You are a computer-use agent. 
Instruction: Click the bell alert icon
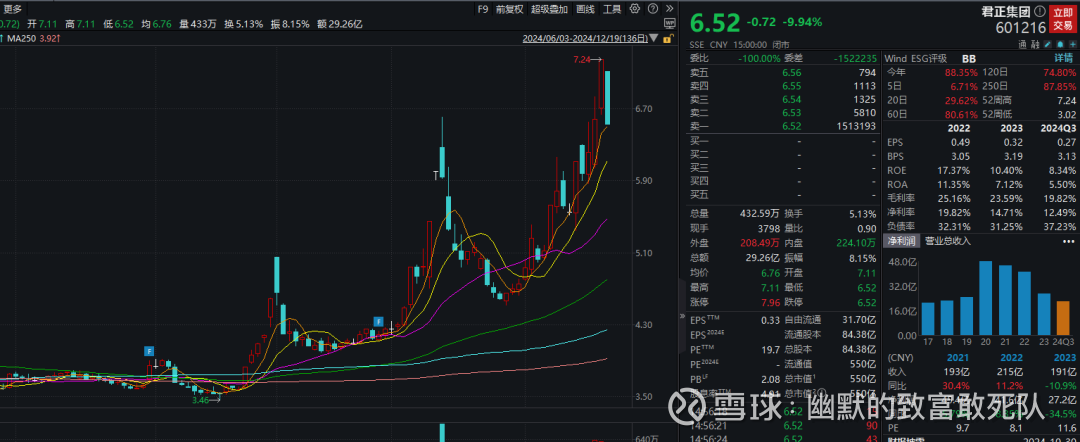(x=1060, y=45)
